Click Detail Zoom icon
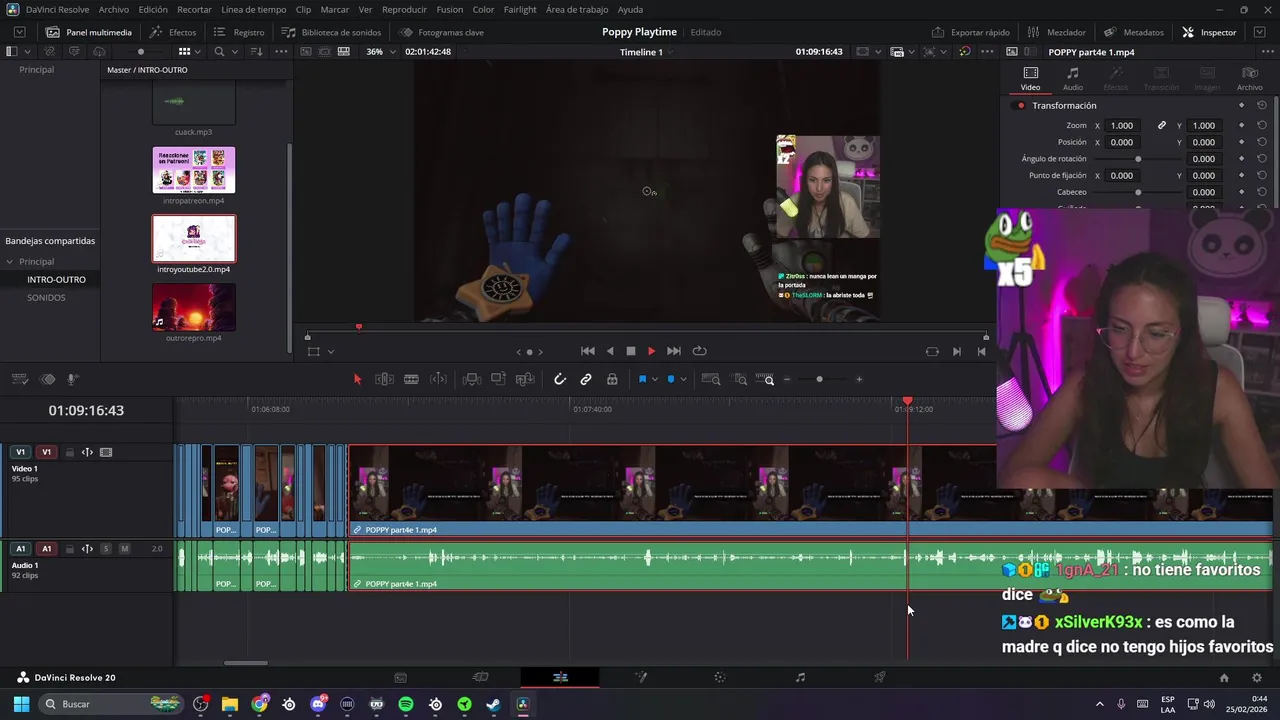 pyautogui.click(x=740, y=379)
